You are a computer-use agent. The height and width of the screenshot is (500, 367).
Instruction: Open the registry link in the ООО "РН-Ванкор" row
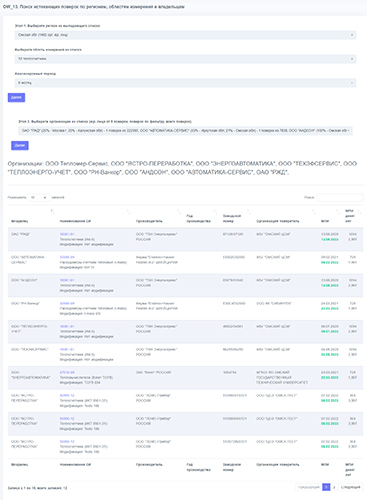[x=67, y=303]
